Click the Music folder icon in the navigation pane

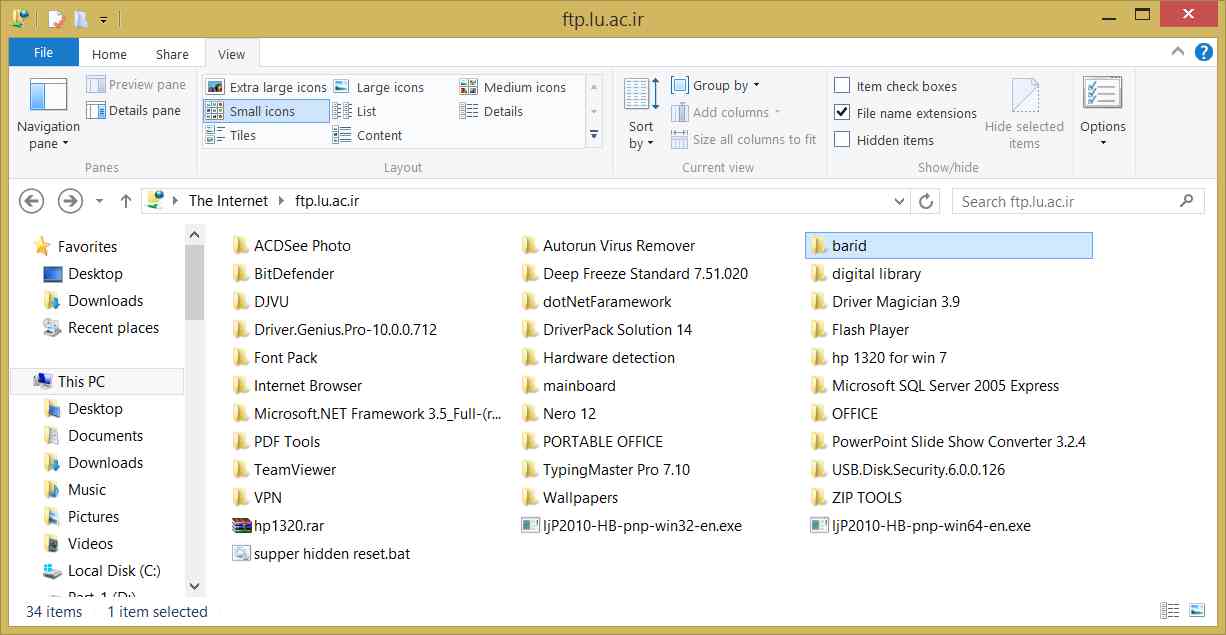[53, 490]
